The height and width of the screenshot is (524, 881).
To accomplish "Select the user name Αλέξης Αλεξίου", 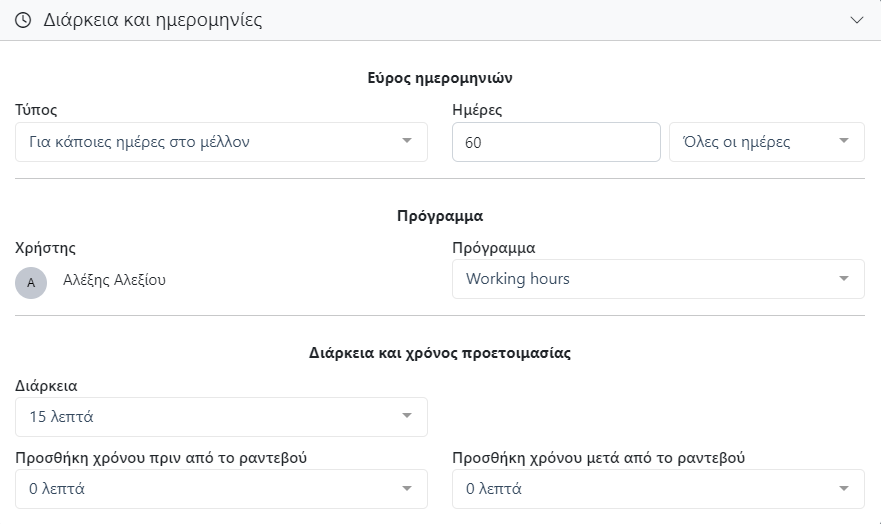I will click(114, 280).
